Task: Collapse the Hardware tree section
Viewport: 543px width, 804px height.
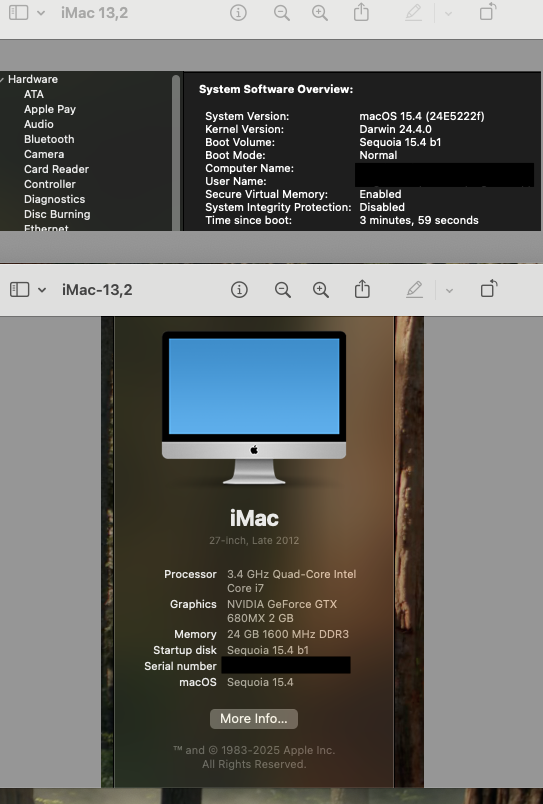Action: point(2,79)
